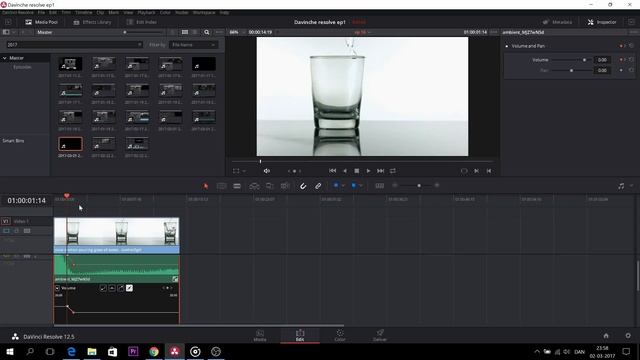Click the audio clip curve editor icon
The height and width of the screenshot is (360, 640).
[175, 279]
